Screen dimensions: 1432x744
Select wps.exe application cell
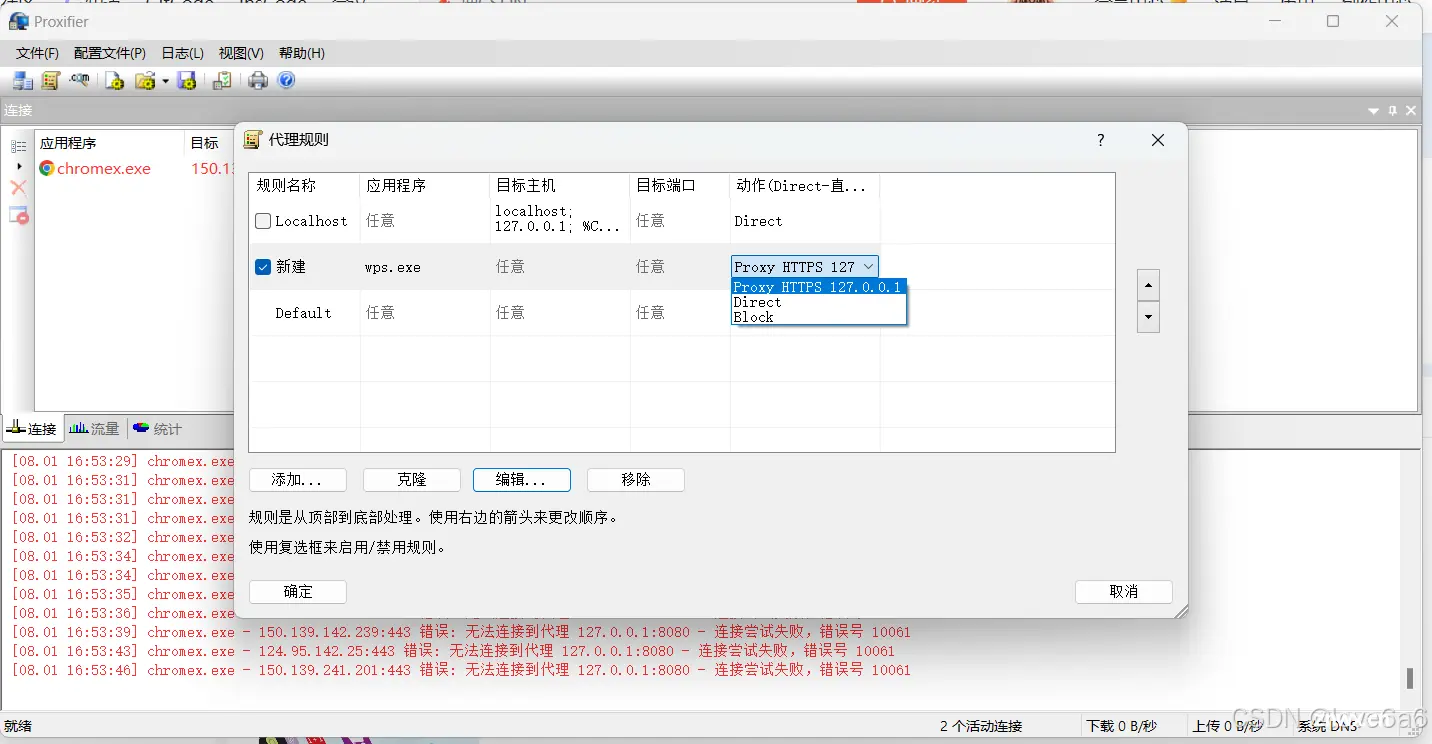tap(425, 267)
